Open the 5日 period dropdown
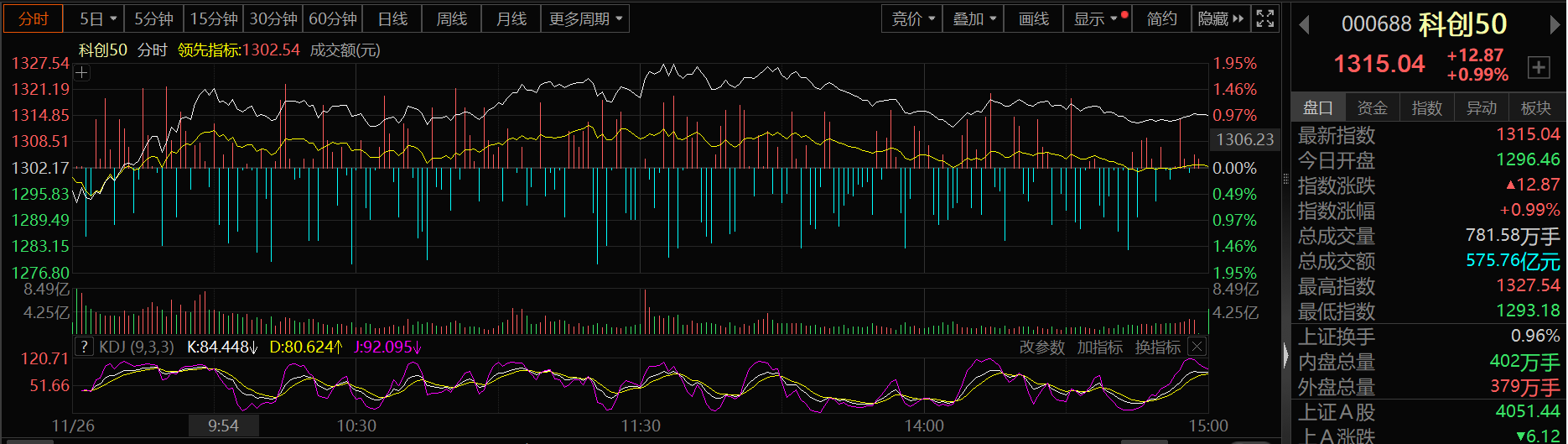 click(98, 18)
